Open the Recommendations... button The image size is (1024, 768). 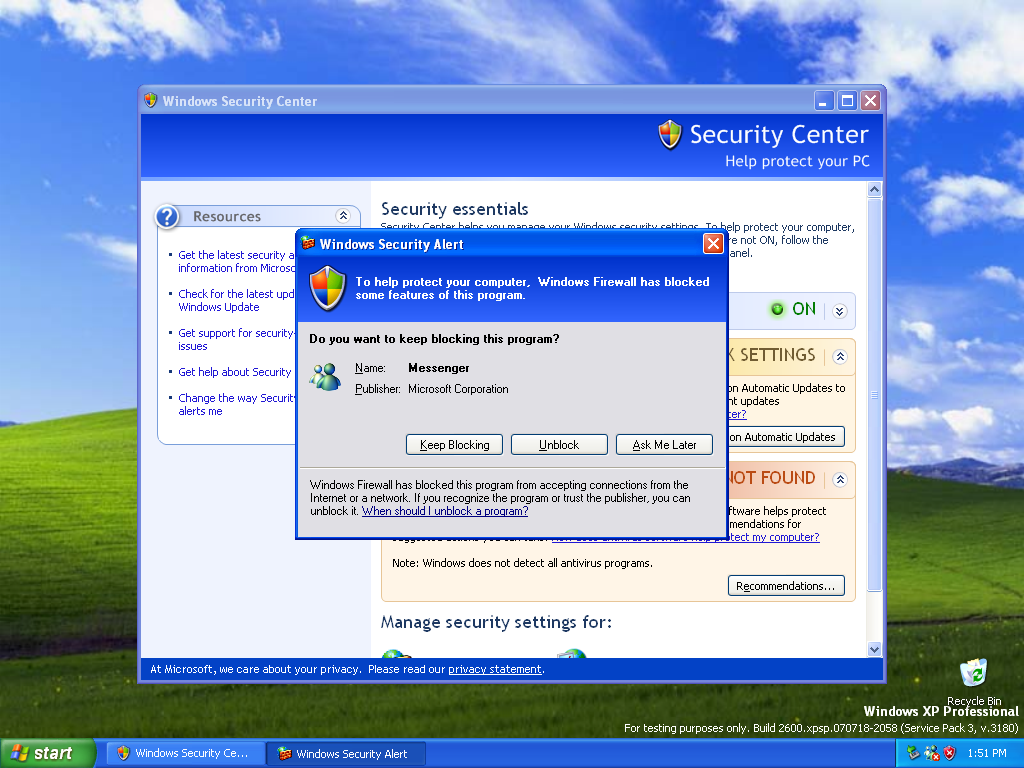(x=786, y=586)
